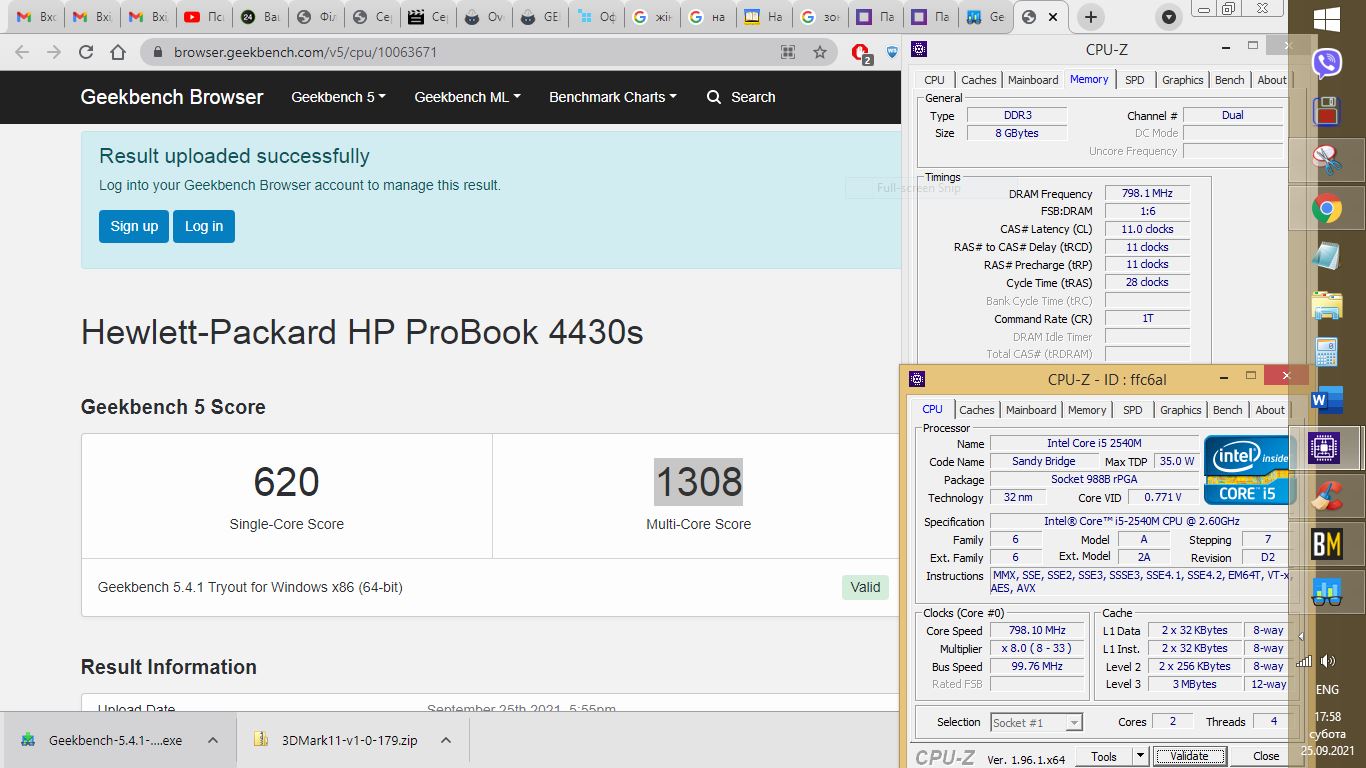The height and width of the screenshot is (768, 1366).
Task: Switch to About tab in front CPU-Z
Action: click(1270, 409)
